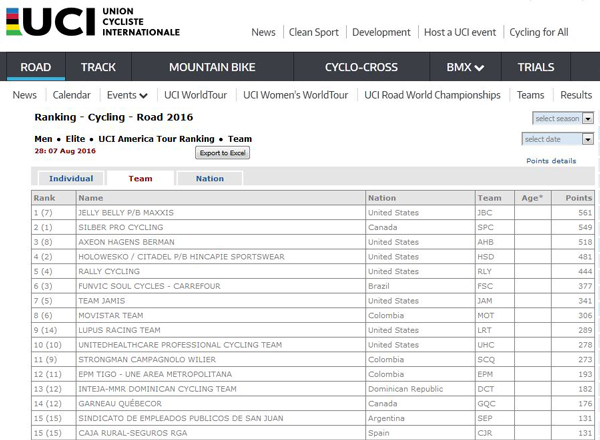Click RALLY CYCLING team name
Viewport: 600px width, 440px height.
(109, 271)
